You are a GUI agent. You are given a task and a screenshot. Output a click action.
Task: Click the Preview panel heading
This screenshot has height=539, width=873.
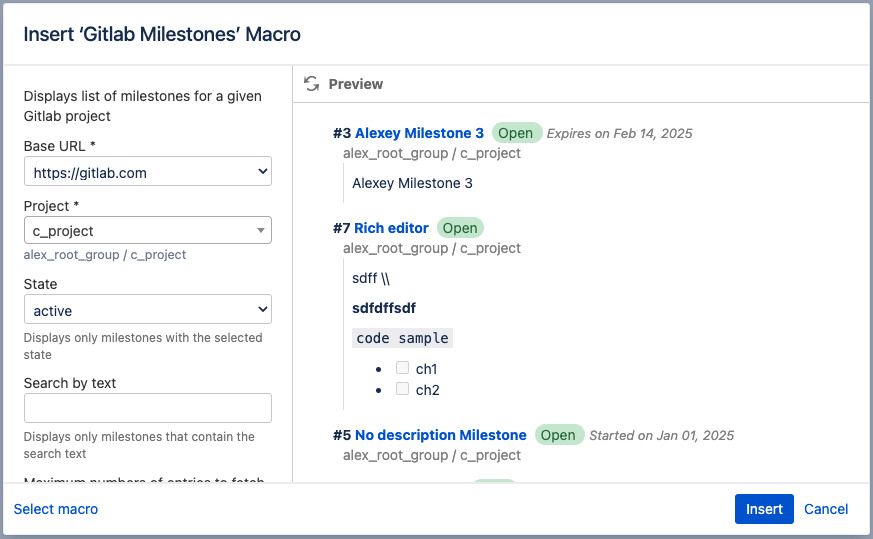point(355,84)
